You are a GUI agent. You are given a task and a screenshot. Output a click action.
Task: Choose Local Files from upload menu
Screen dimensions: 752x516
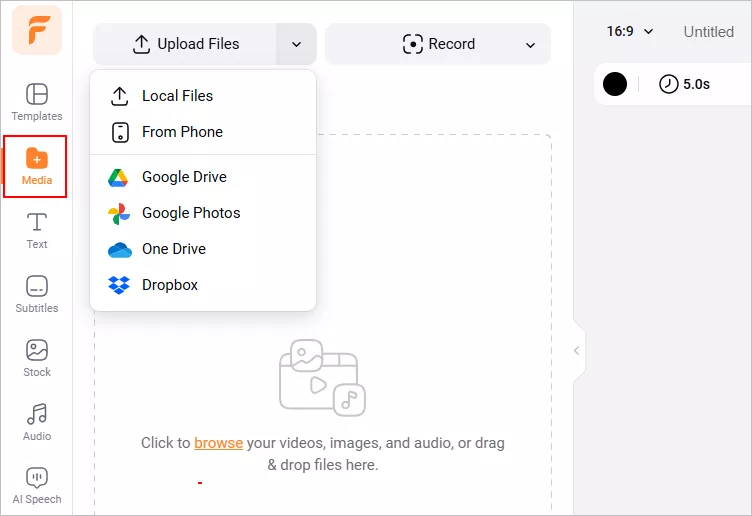tap(203, 96)
